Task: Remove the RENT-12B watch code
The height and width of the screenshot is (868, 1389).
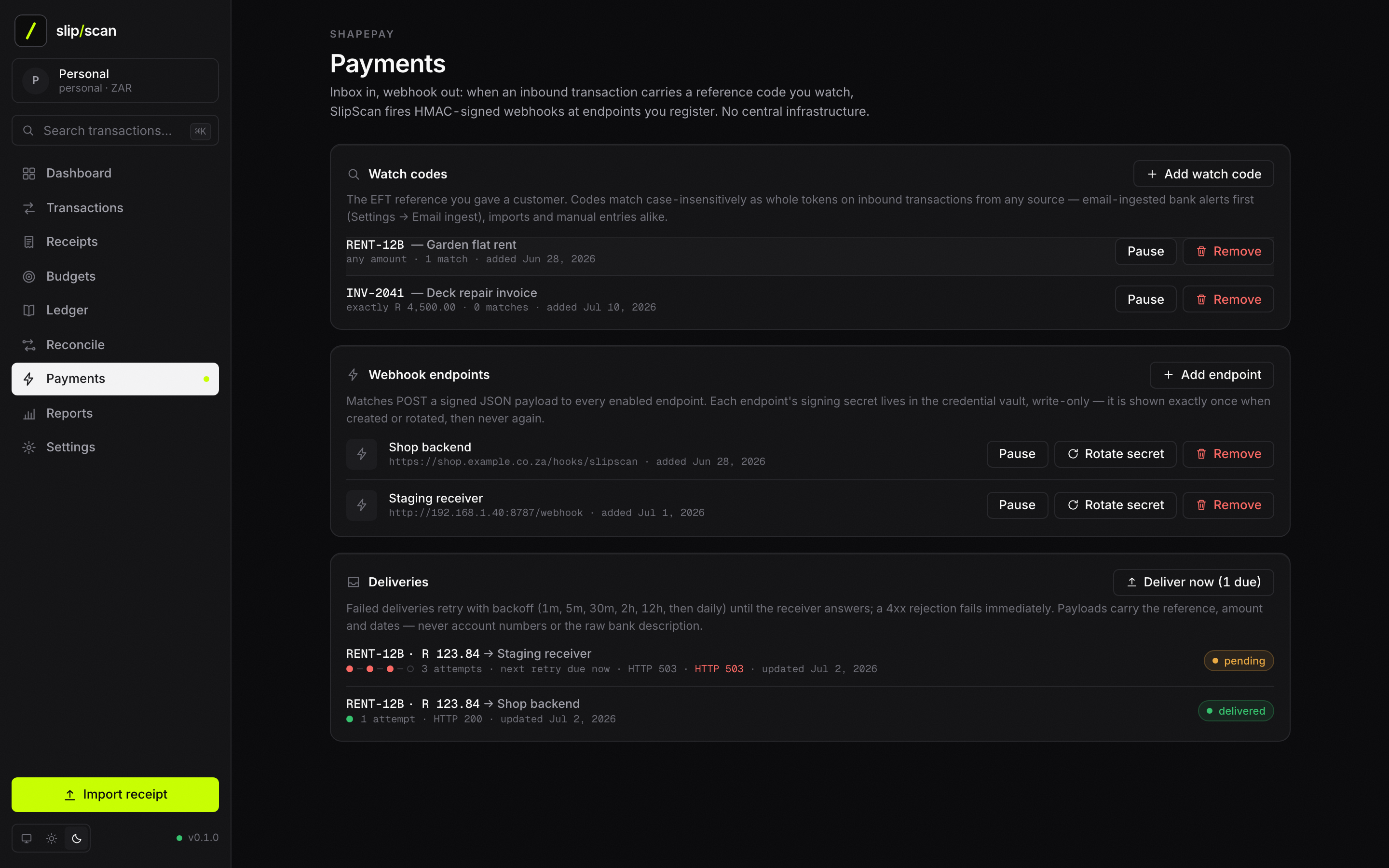Action: pyautogui.click(x=1228, y=251)
